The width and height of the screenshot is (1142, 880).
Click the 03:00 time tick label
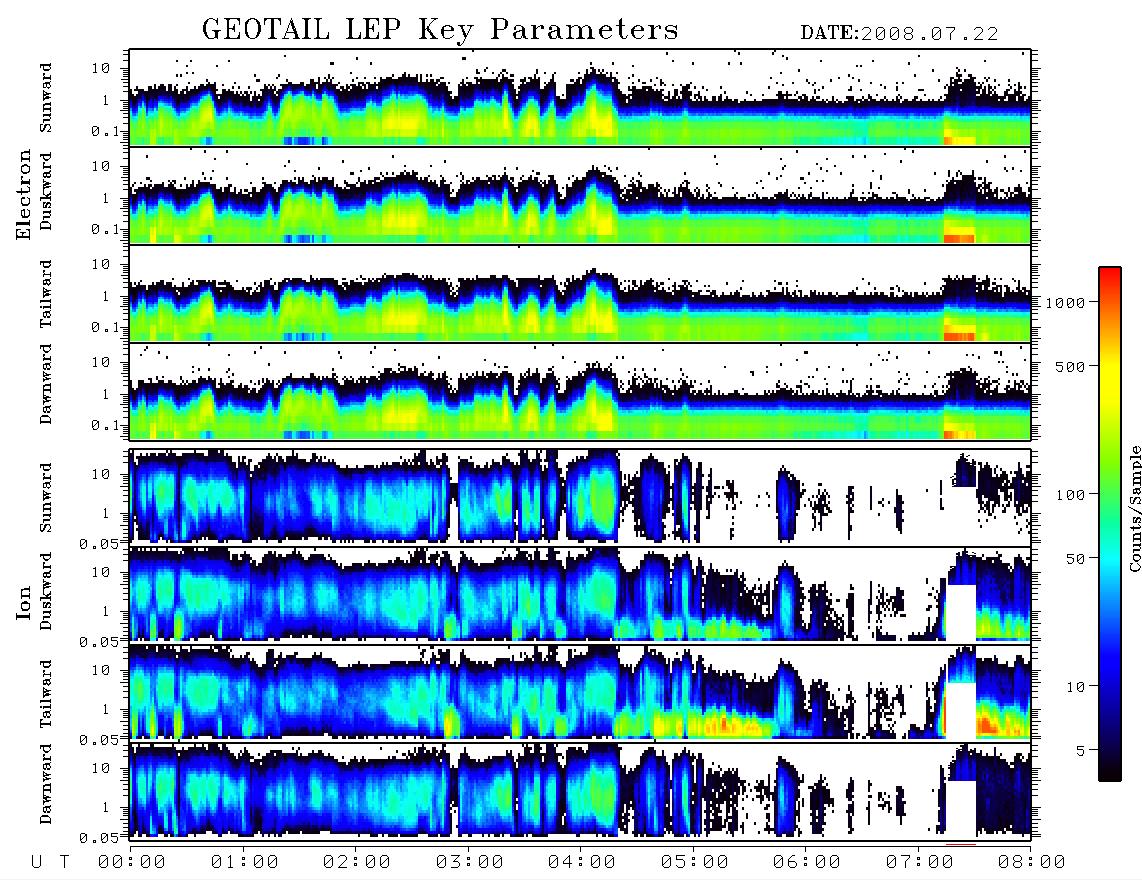click(x=470, y=862)
